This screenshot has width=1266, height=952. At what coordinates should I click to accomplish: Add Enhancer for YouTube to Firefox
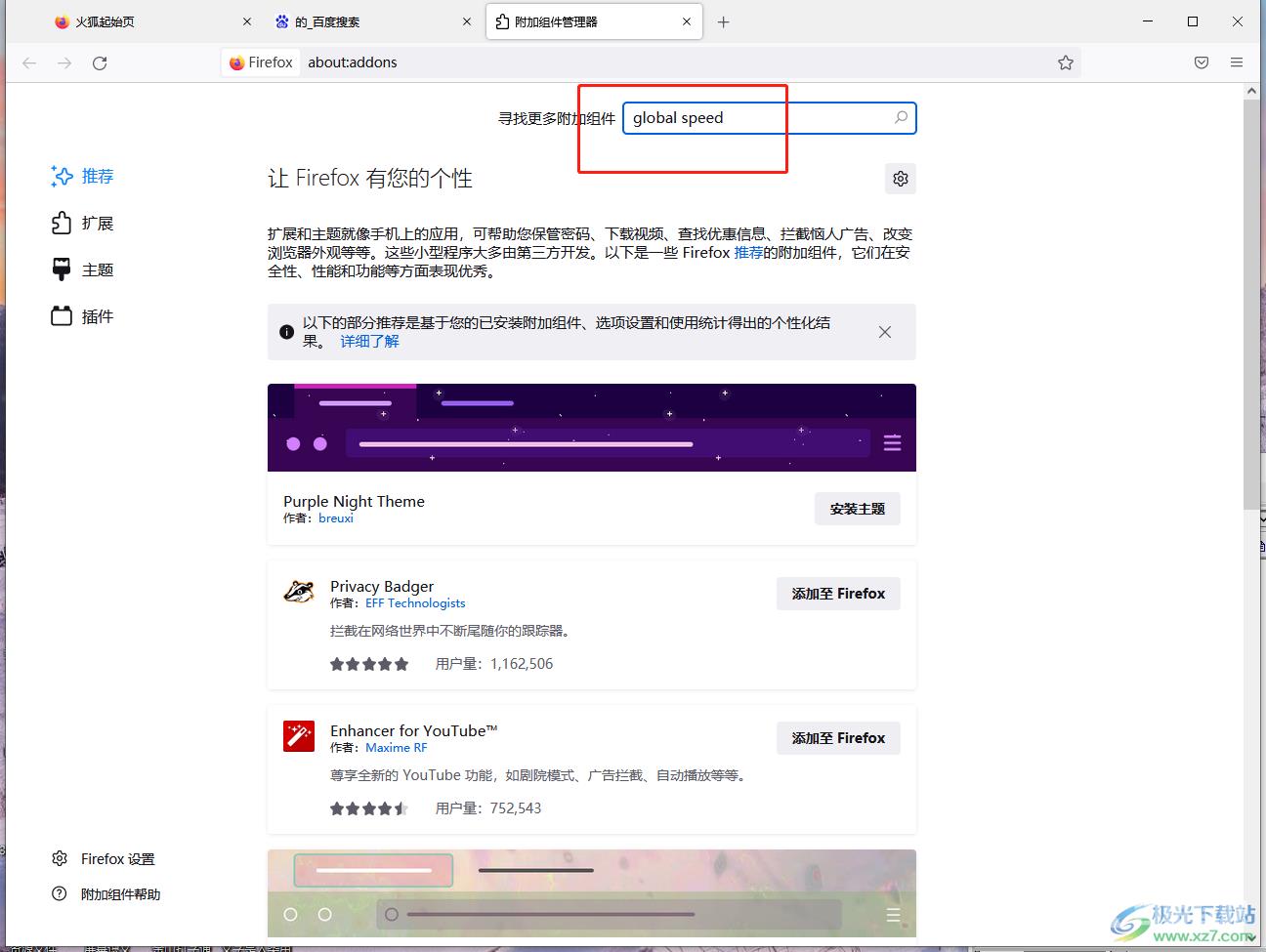tap(838, 738)
